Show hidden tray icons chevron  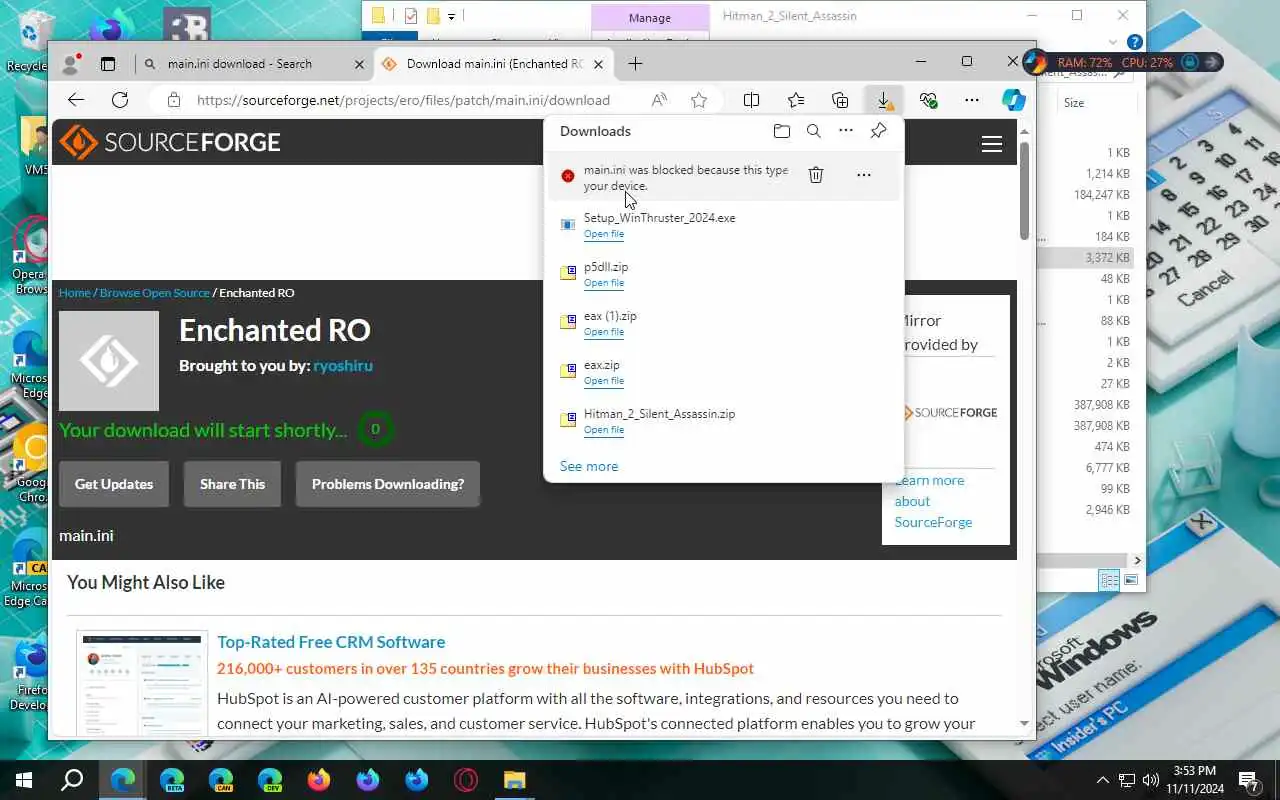[x=1103, y=780]
